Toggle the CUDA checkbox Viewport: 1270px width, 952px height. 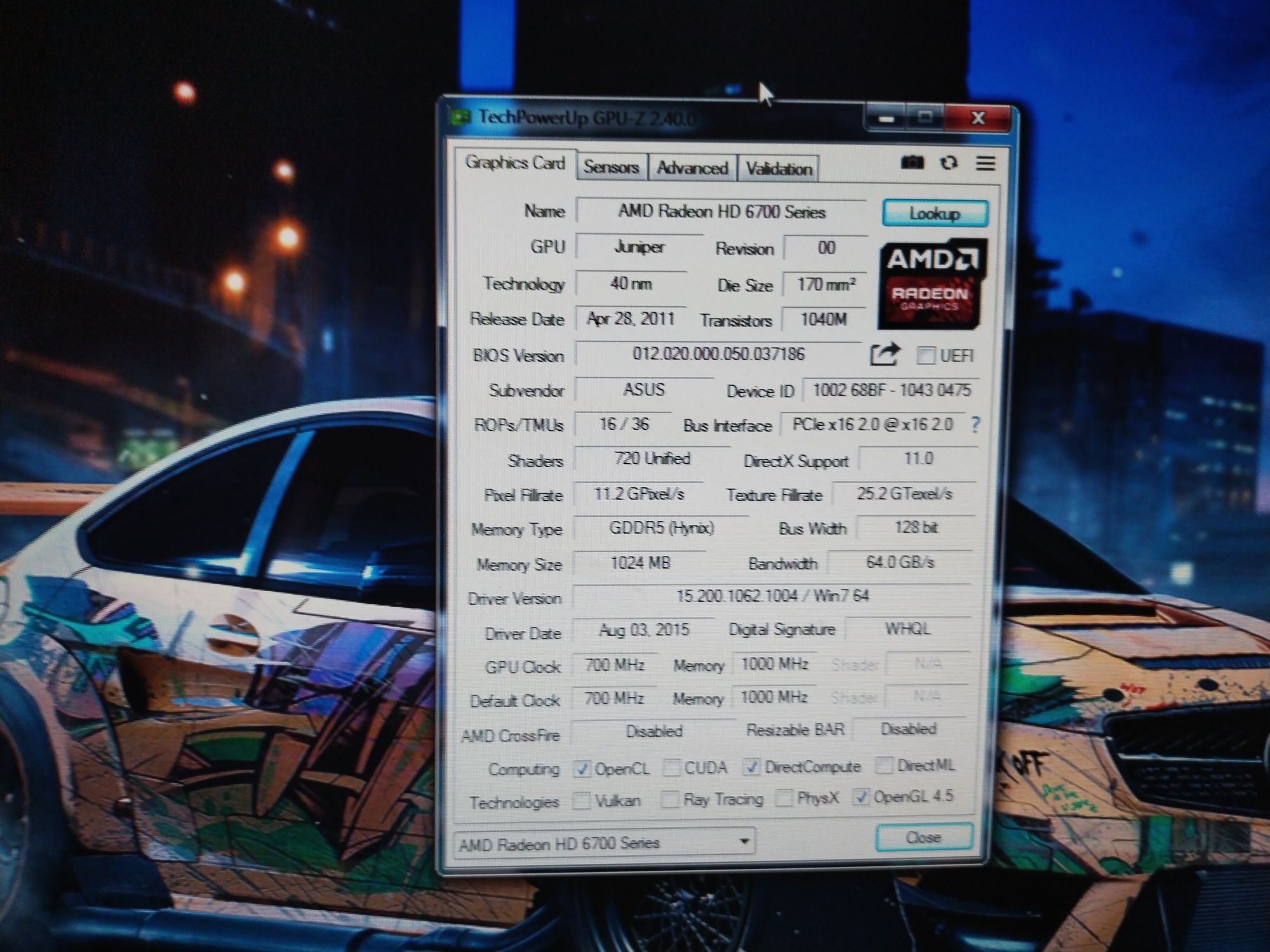pyautogui.click(x=671, y=768)
